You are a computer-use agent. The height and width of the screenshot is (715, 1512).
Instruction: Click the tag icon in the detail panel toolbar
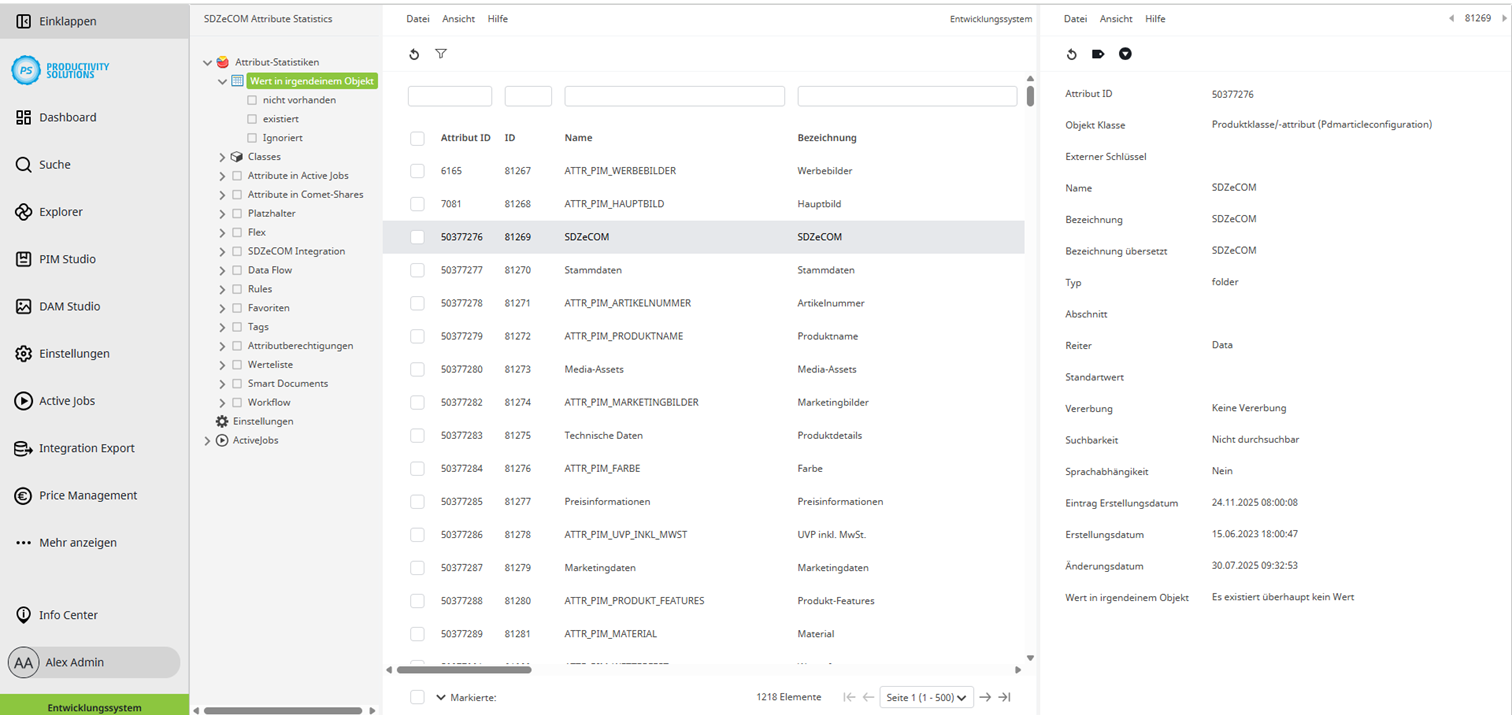point(1098,54)
